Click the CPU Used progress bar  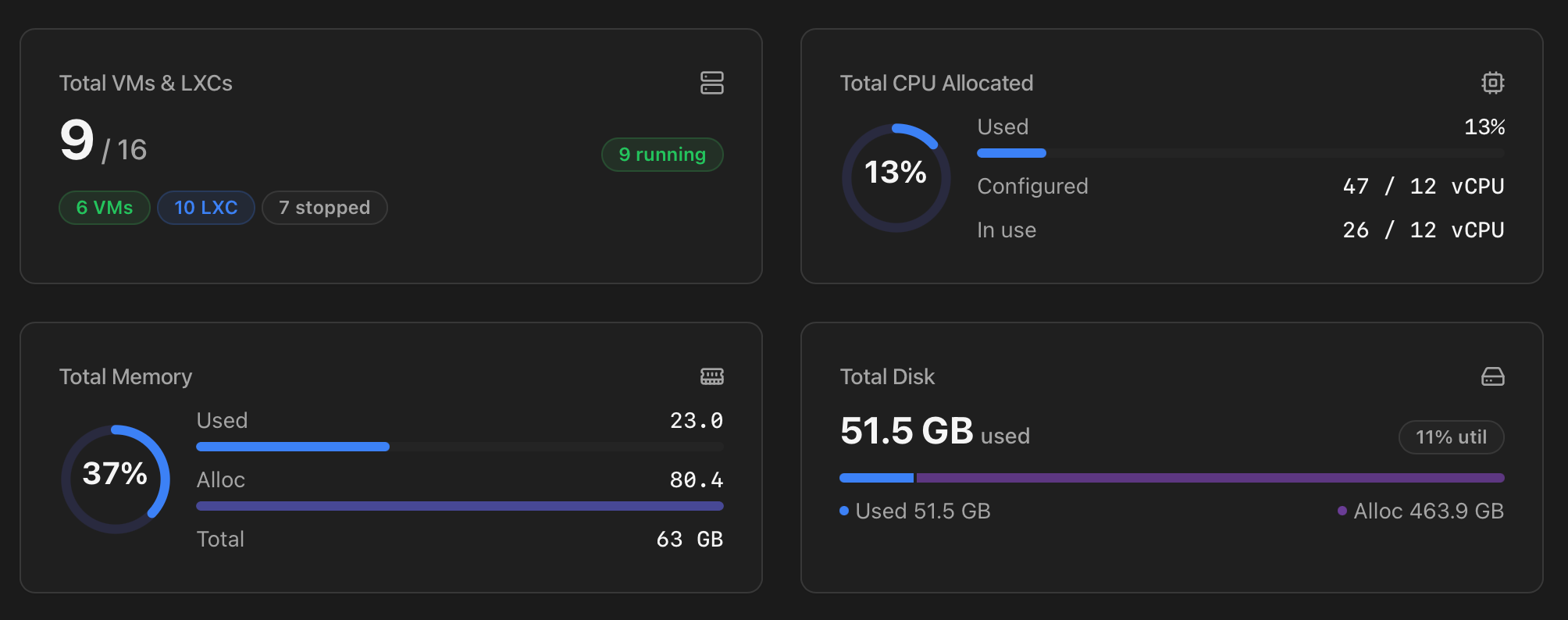point(1241,153)
